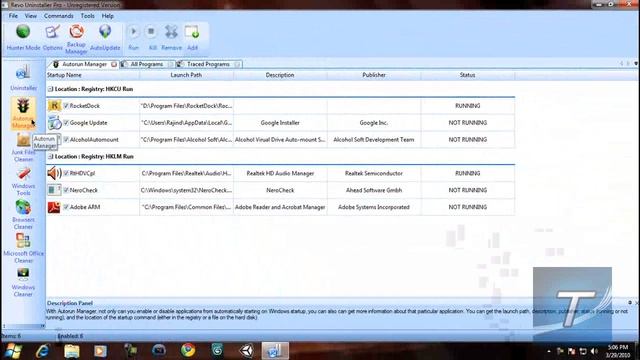Screen dimensions: 640x360
Task: Click the Google Update entry icon
Action: click(x=54, y=122)
